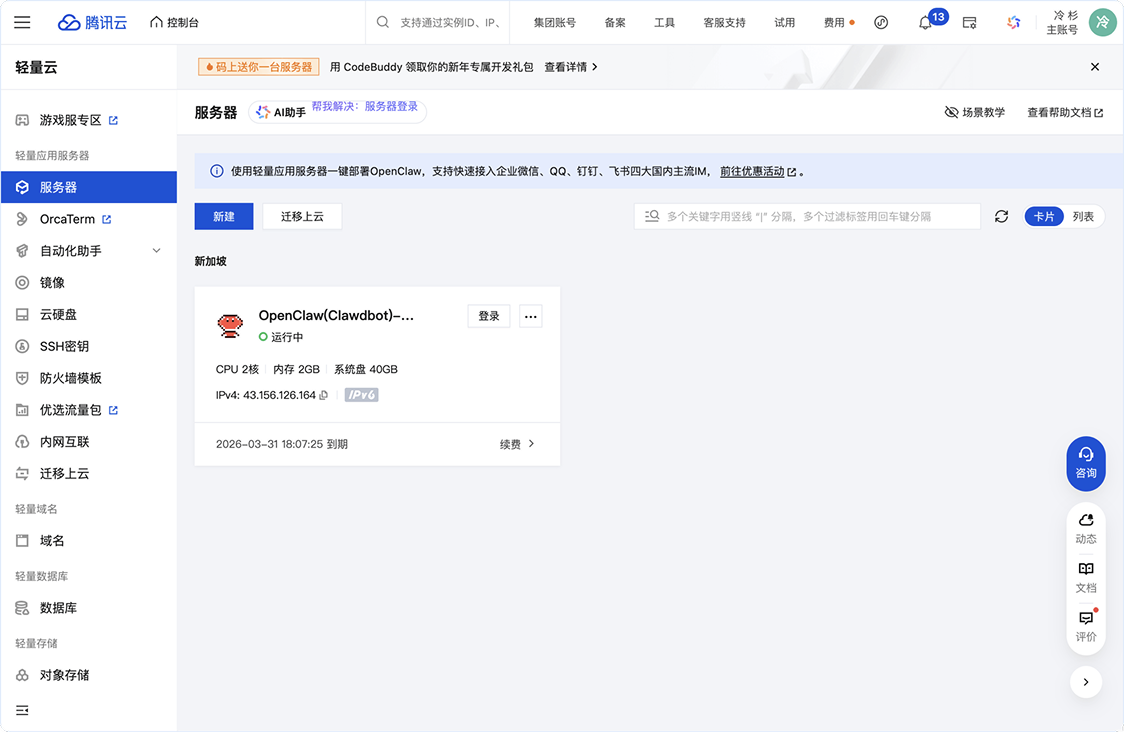1124x733 pixels.
Task: Open the 咨询 customer service button
Action: point(1086,463)
